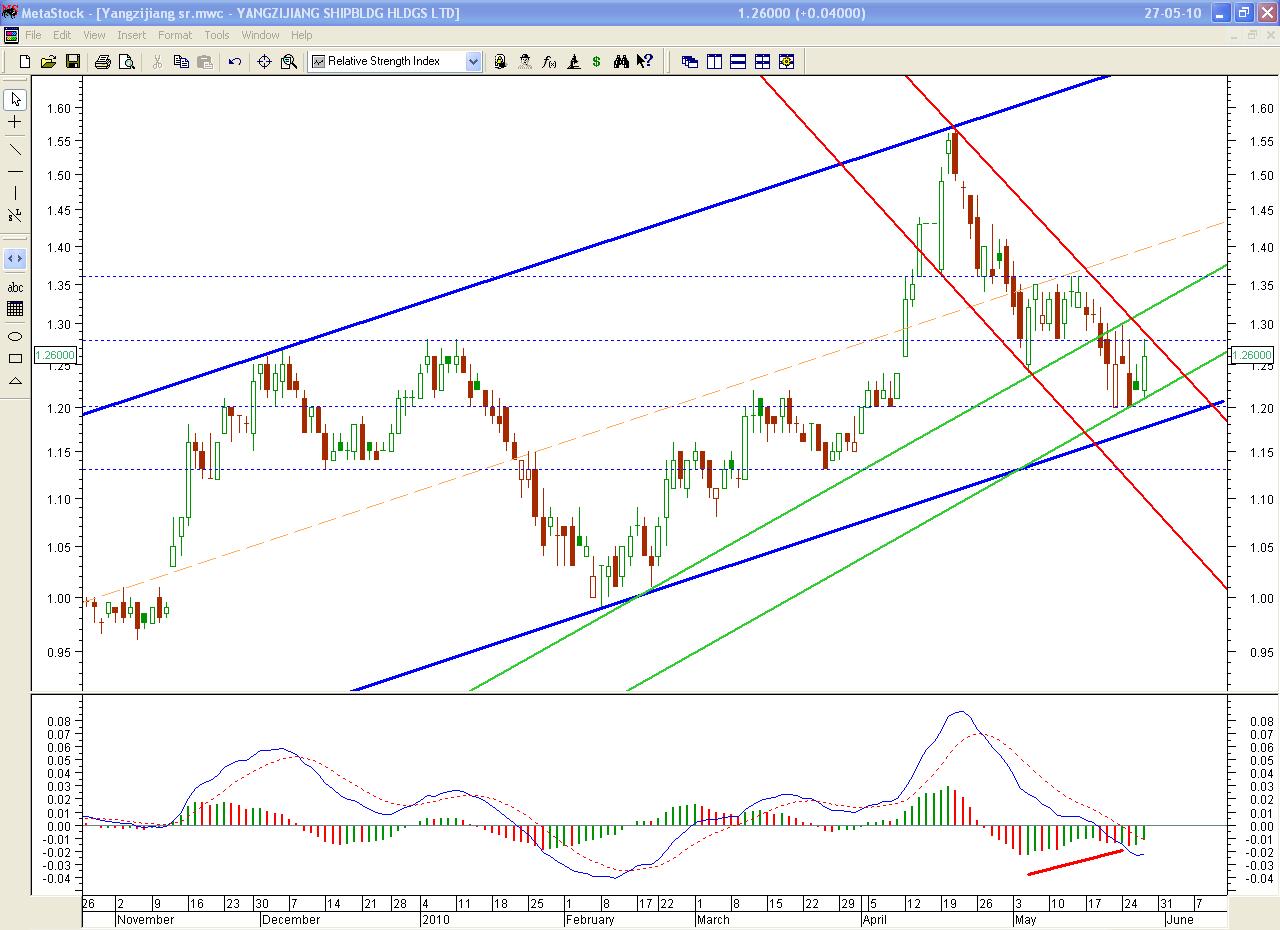Viewport: 1280px width, 930px height.
Task: Tile windows in a grid icon
Action: (762, 62)
